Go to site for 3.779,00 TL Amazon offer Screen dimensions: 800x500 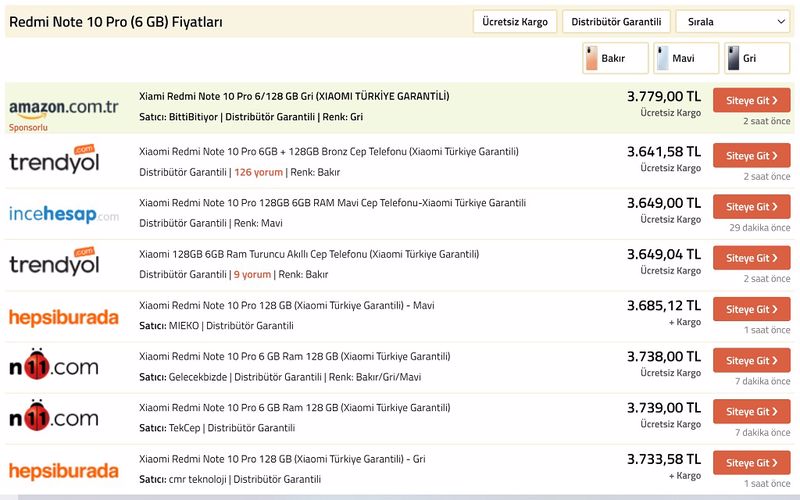pyautogui.click(x=752, y=101)
